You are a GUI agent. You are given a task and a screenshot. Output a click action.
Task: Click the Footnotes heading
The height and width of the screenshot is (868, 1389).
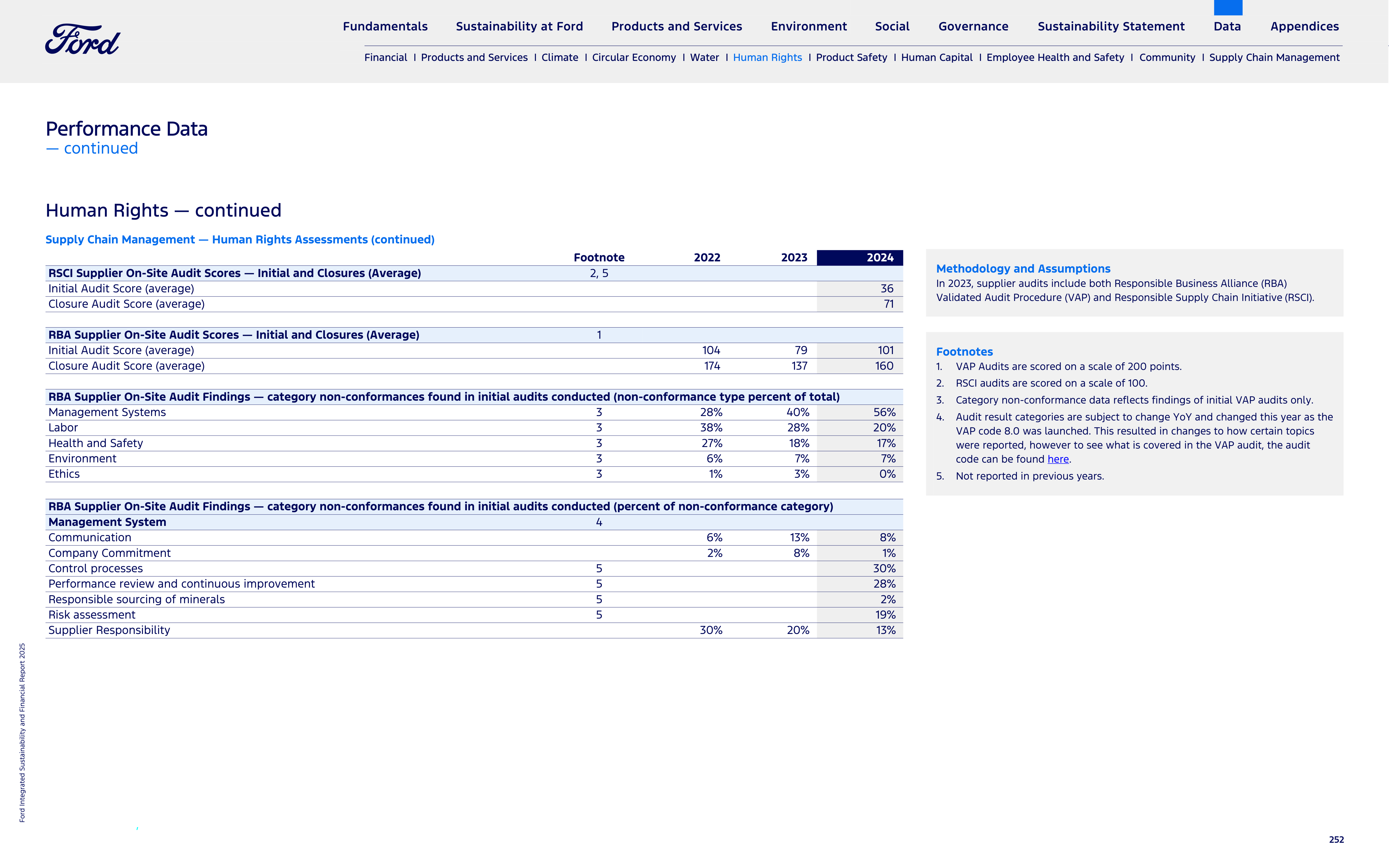pyautogui.click(x=964, y=352)
